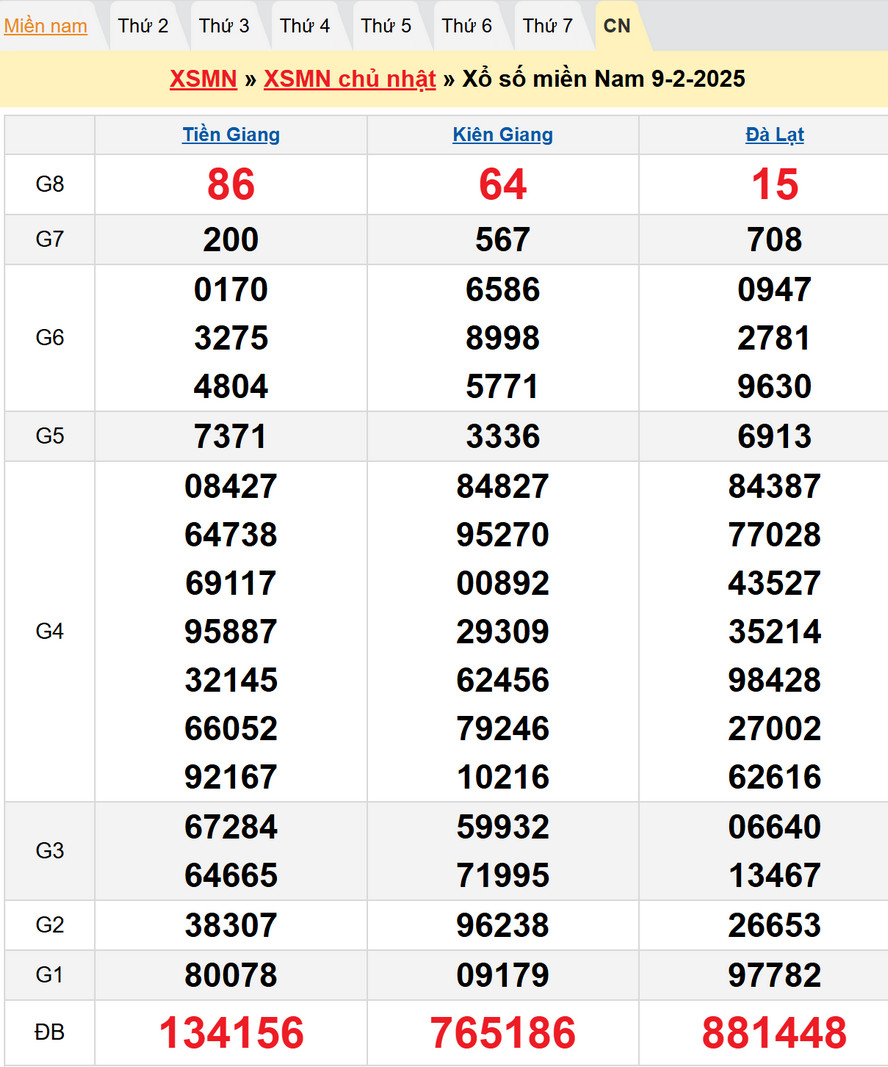Viewport: 888px width, 1067px height.
Task: Click the CN Sunday tab
Action: 617,26
